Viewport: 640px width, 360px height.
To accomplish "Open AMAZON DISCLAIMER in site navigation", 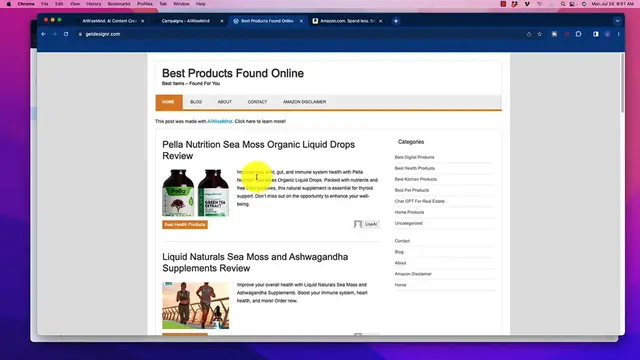I will [304, 102].
